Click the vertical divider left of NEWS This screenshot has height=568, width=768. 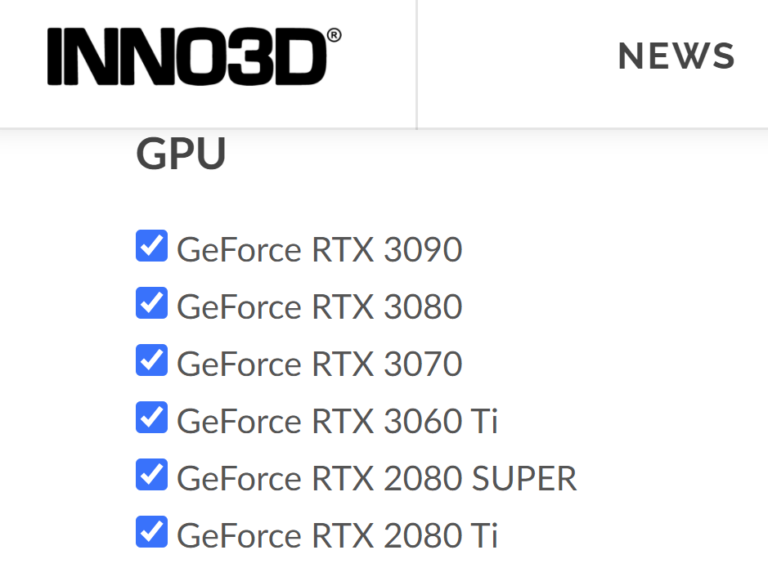click(417, 64)
